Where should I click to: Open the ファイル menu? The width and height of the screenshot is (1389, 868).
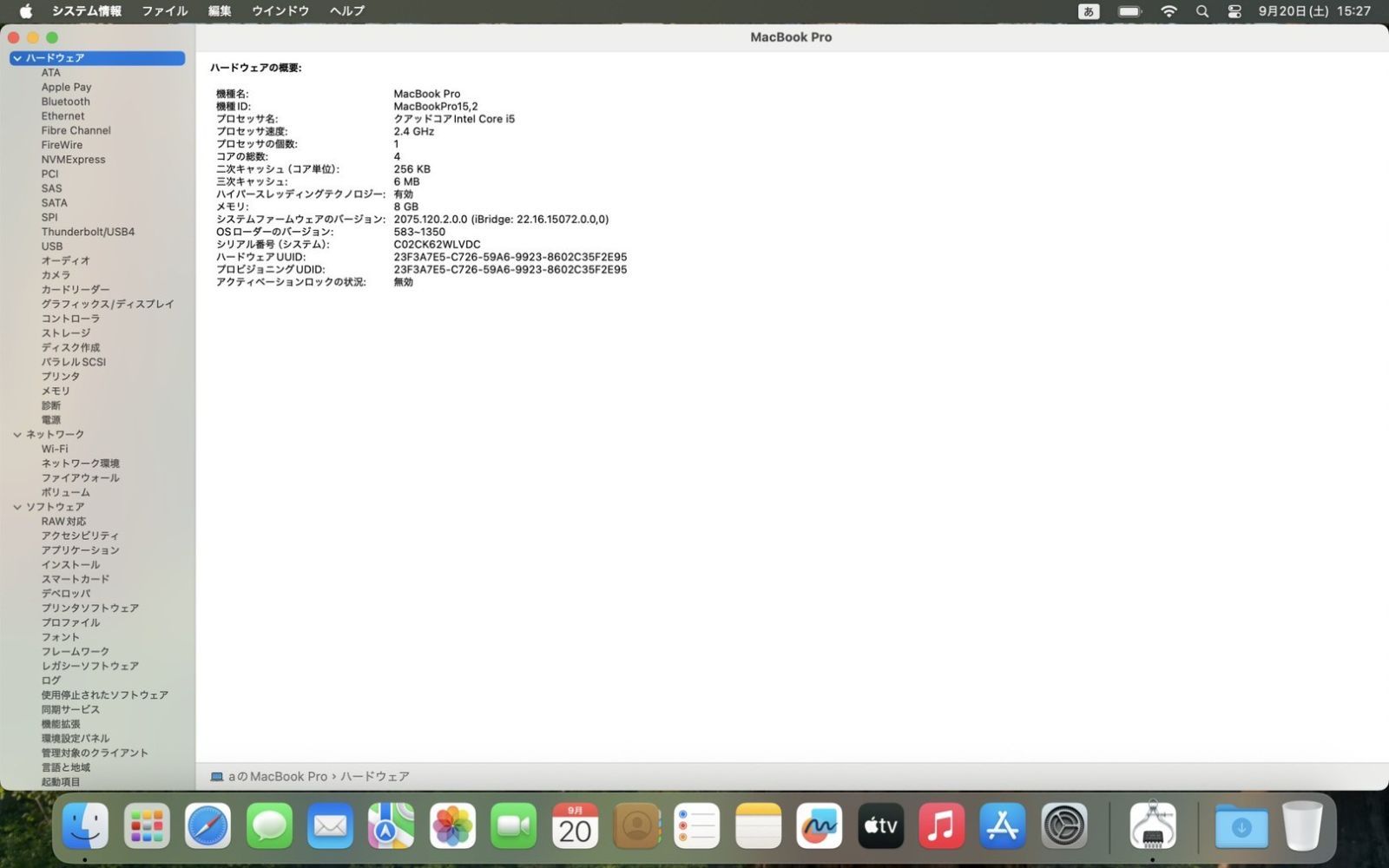point(164,11)
